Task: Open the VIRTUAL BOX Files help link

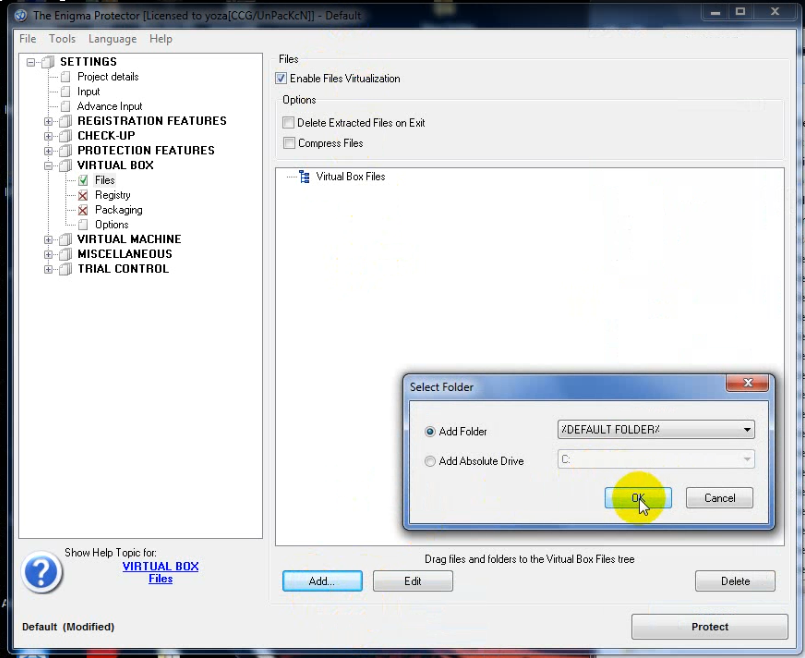Action: (x=161, y=572)
